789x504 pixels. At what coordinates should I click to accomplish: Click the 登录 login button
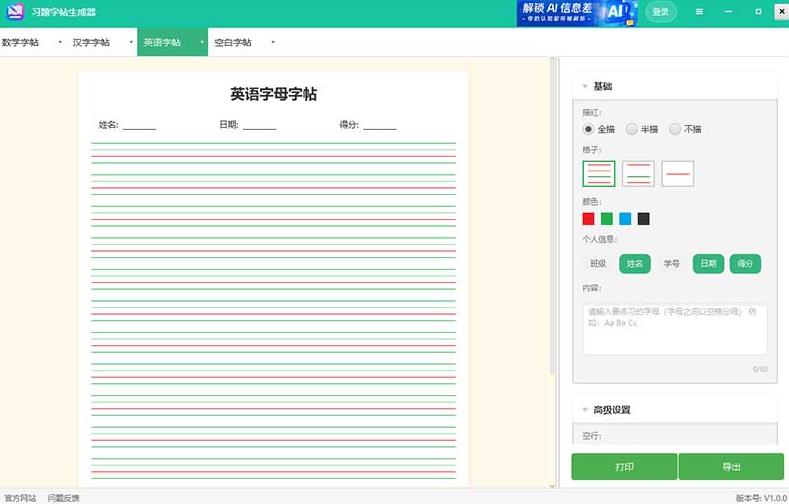tap(660, 12)
